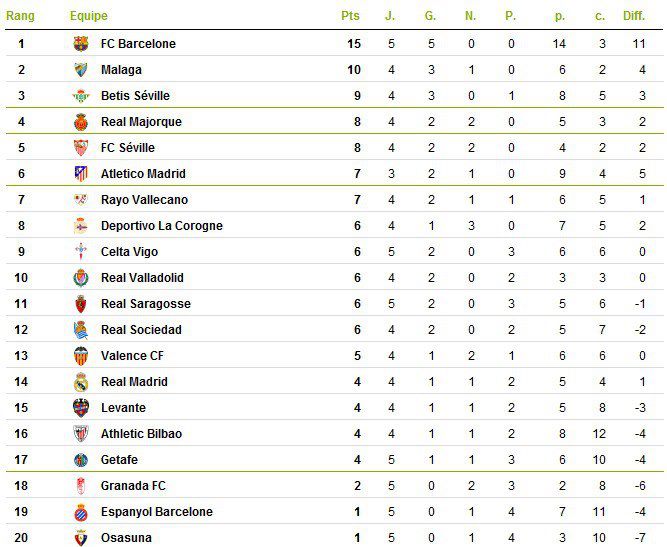Screen dimensions: 667x547
Task: Click the Real Sociedad crest icon
Action: 81,330
